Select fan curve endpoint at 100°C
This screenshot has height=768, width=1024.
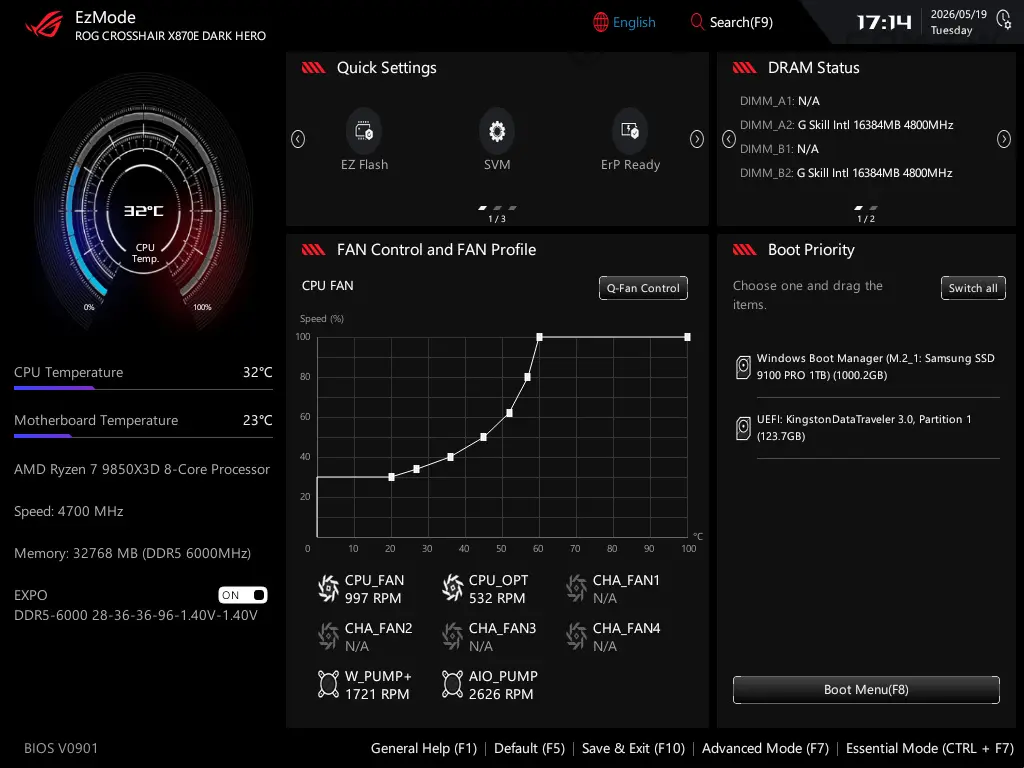[687, 337]
